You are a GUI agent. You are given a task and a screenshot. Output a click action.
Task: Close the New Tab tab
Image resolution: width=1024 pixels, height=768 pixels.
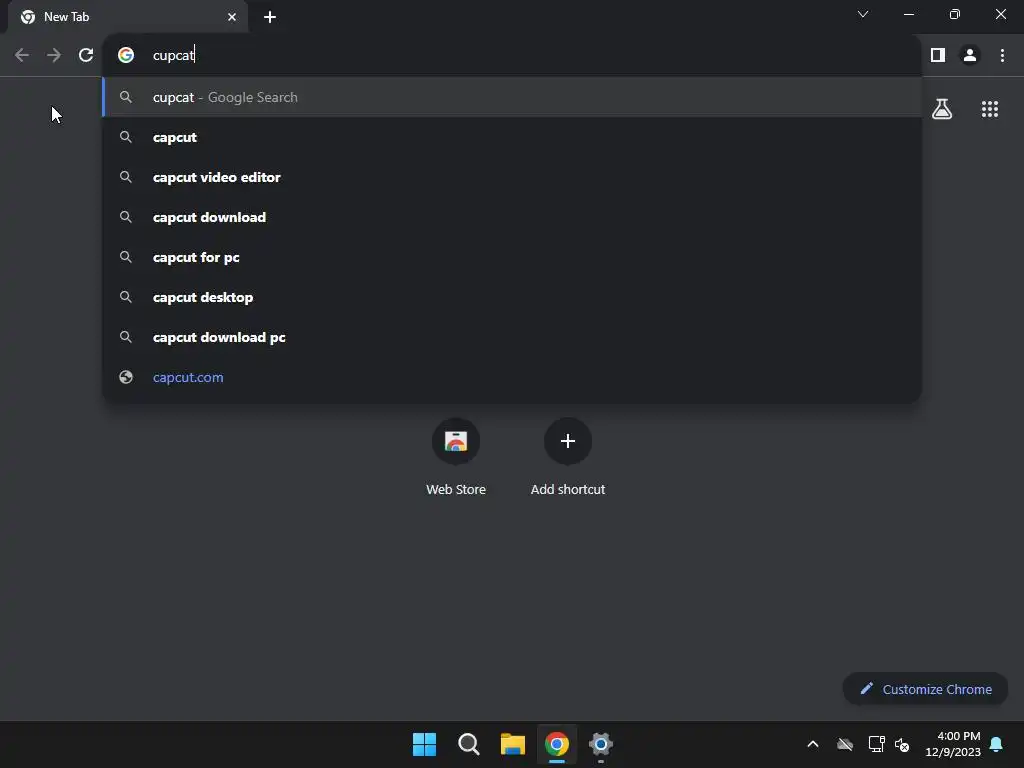tap(232, 17)
